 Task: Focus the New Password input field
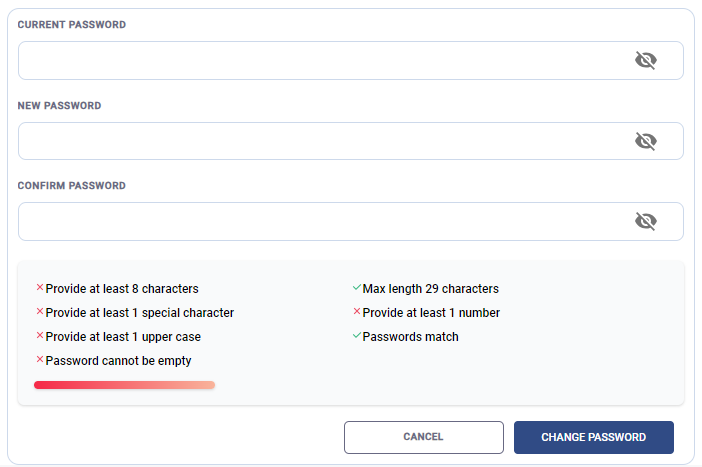[x=320, y=141]
